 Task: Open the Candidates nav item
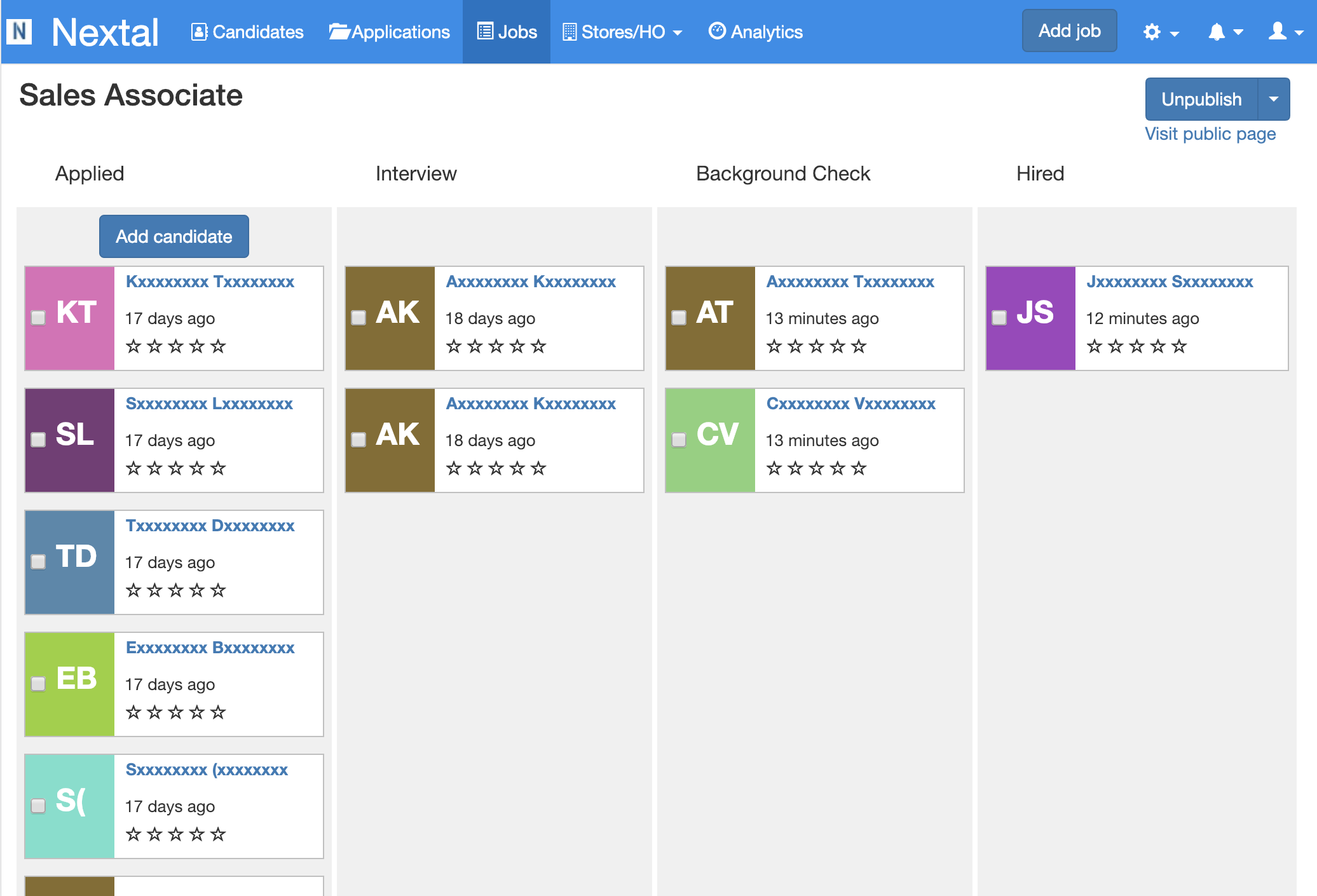(247, 32)
